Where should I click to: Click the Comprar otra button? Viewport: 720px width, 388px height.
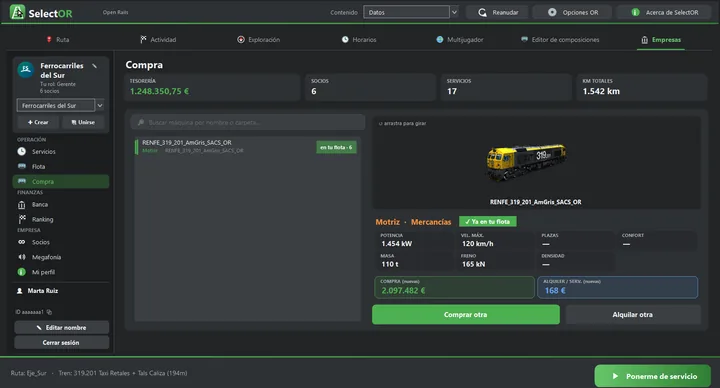[x=466, y=315]
